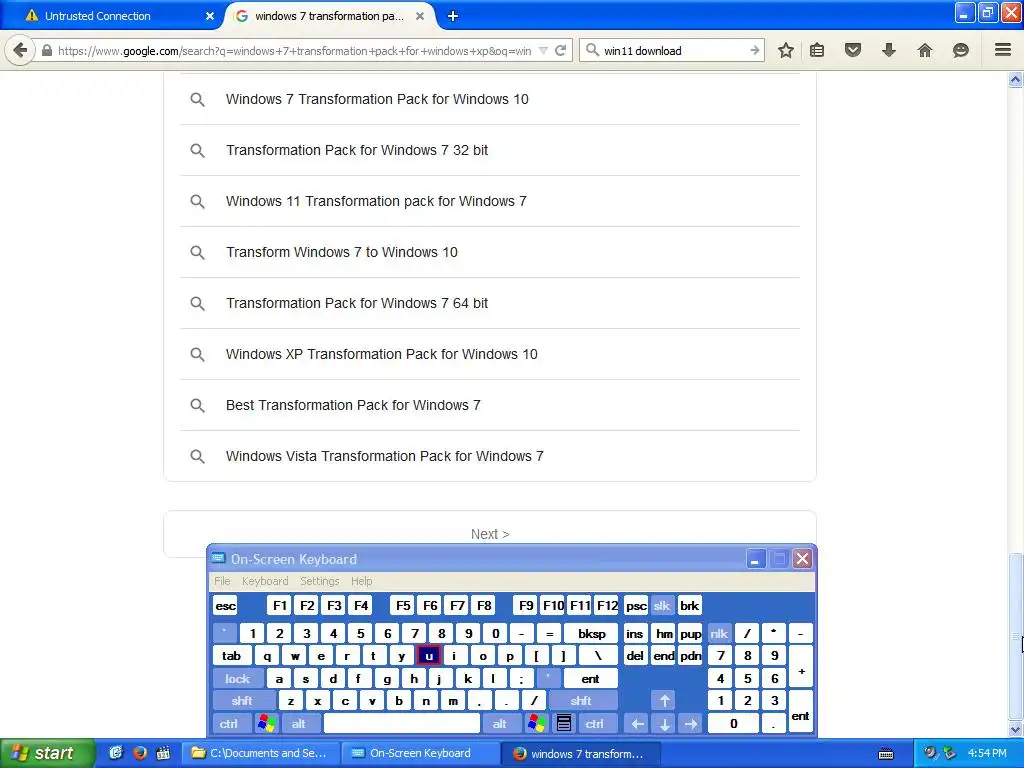This screenshot has width=1024, height=768.
Task: Go to the home page icon
Action: pyautogui.click(x=924, y=50)
